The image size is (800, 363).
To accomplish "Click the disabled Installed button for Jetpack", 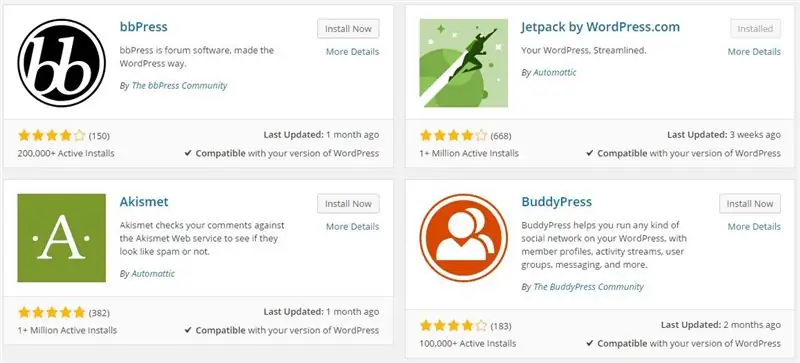I will [756, 29].
